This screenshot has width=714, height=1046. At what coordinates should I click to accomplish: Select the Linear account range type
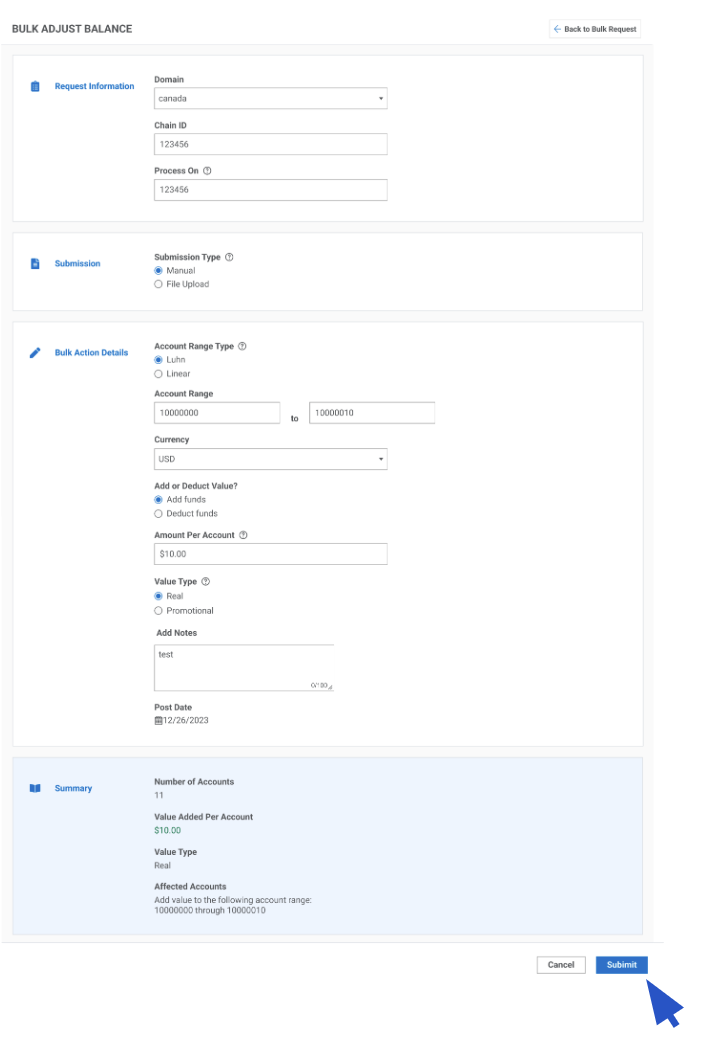[158, 374]
